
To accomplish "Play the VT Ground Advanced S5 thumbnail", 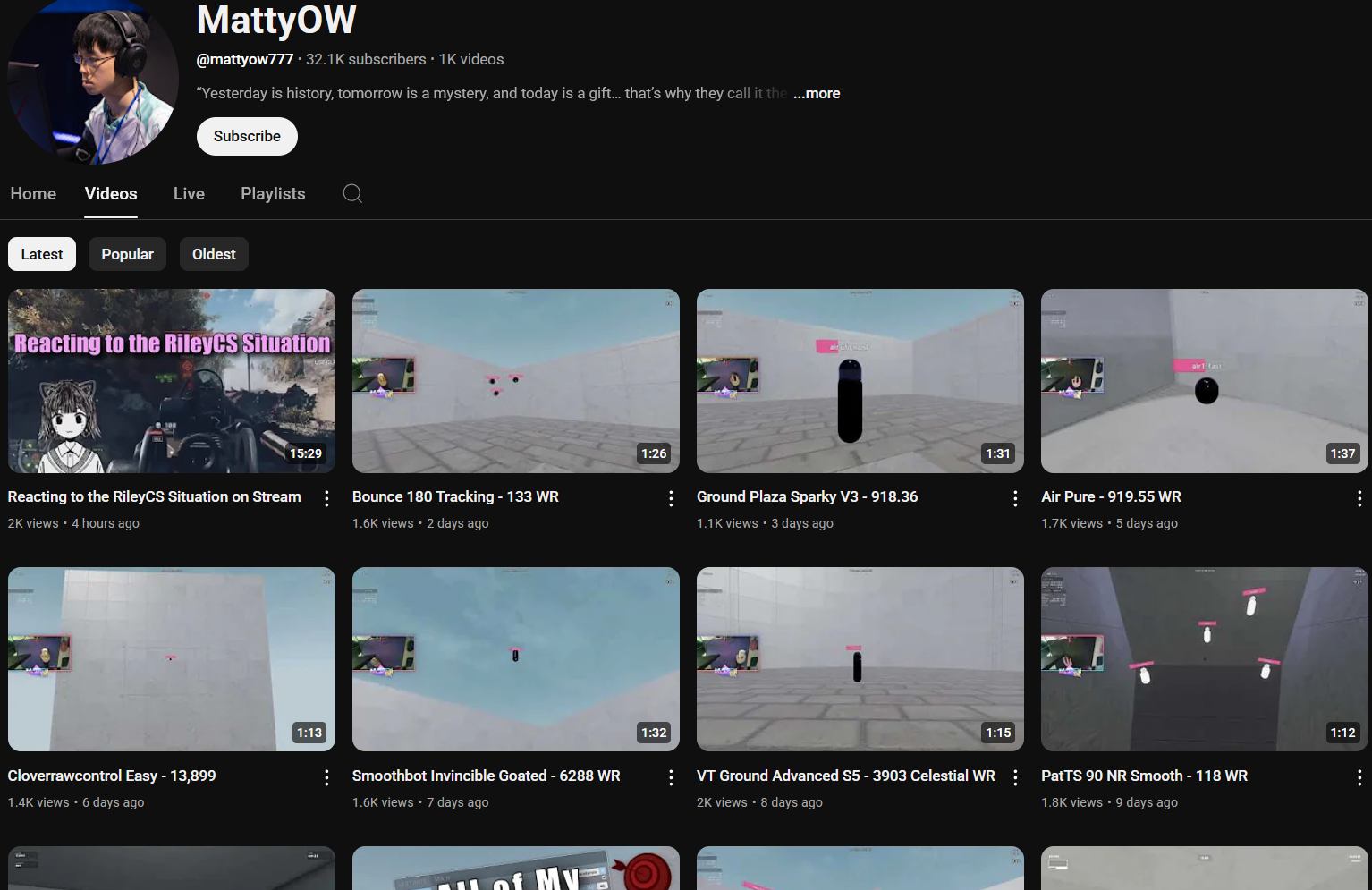I will pyautogui.click(x=860, y=659).
